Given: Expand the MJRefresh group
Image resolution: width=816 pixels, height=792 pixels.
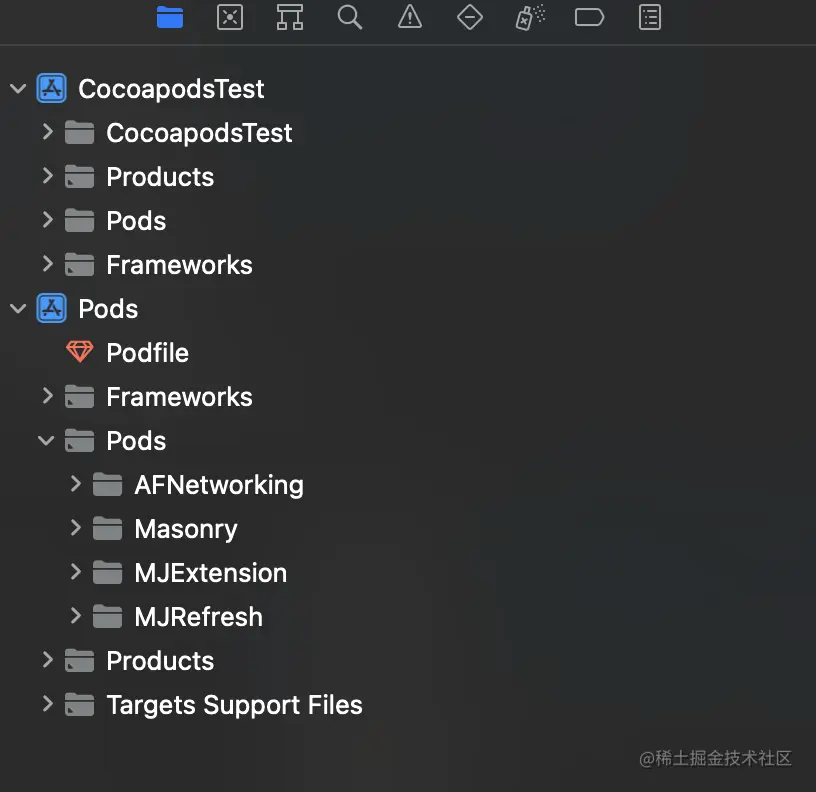Looking at the screenshot, I should (75, 616).
